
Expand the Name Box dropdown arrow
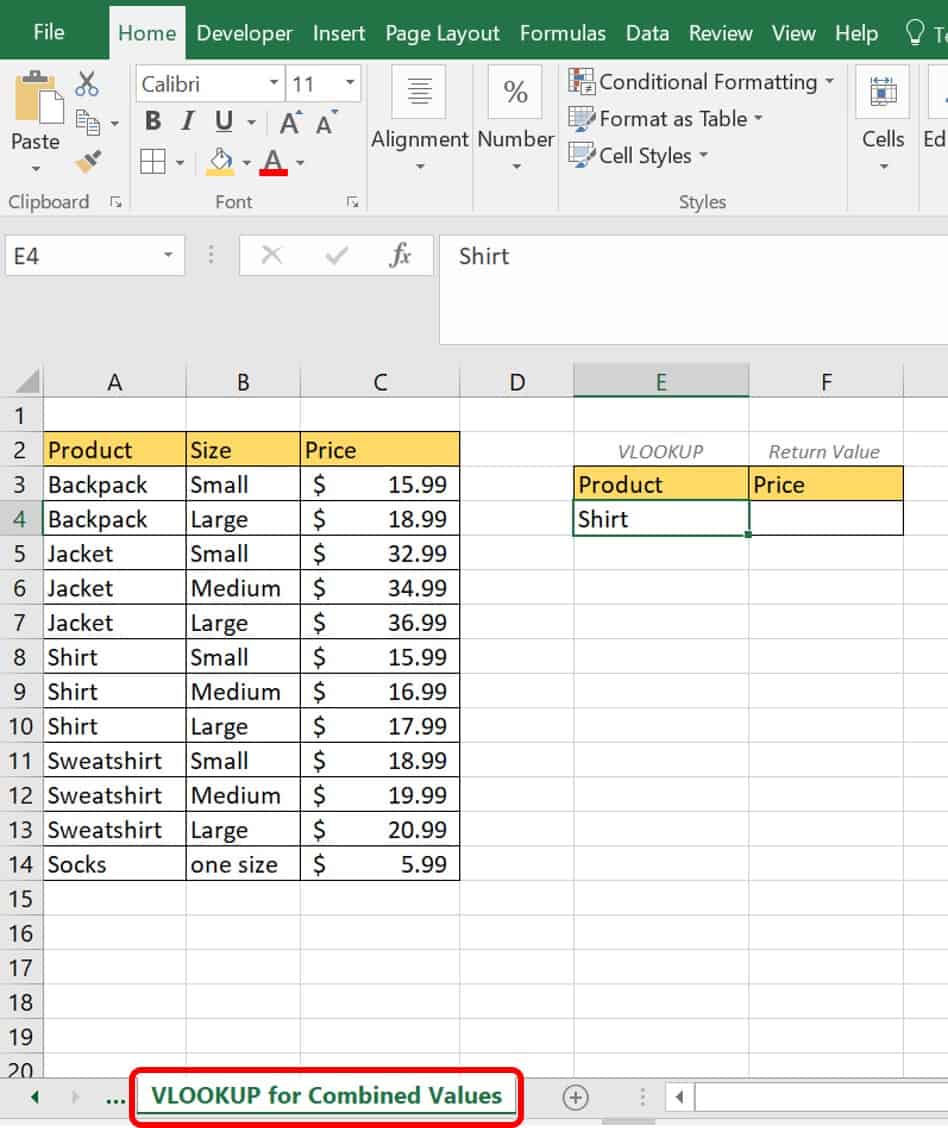click(x=168, y=256)
